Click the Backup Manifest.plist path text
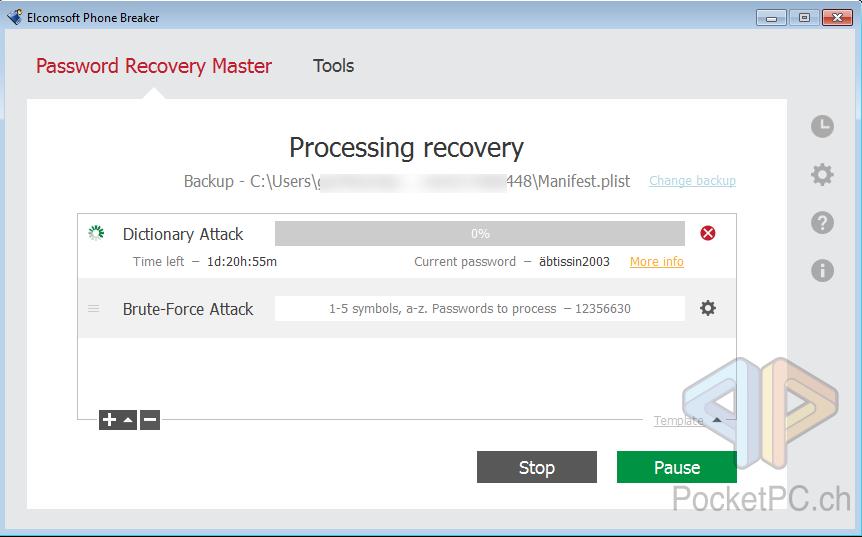862x537 pixels. 407,181
